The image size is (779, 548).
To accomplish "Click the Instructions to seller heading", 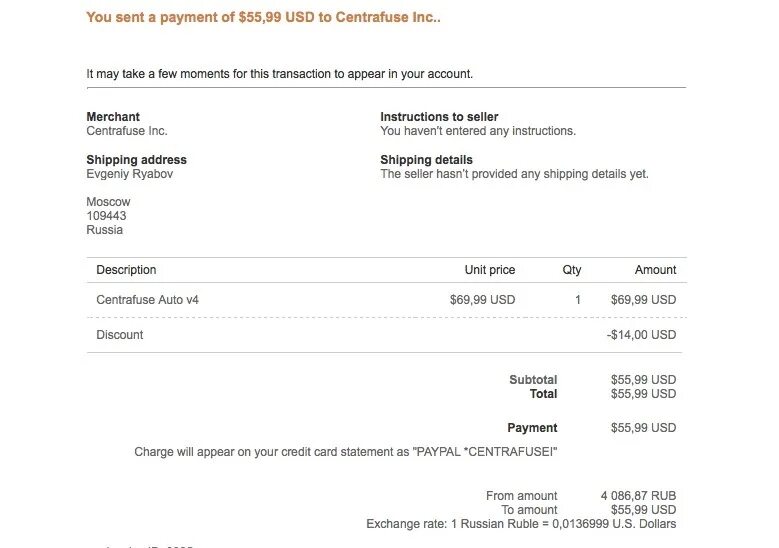I will tap(439, 117).
